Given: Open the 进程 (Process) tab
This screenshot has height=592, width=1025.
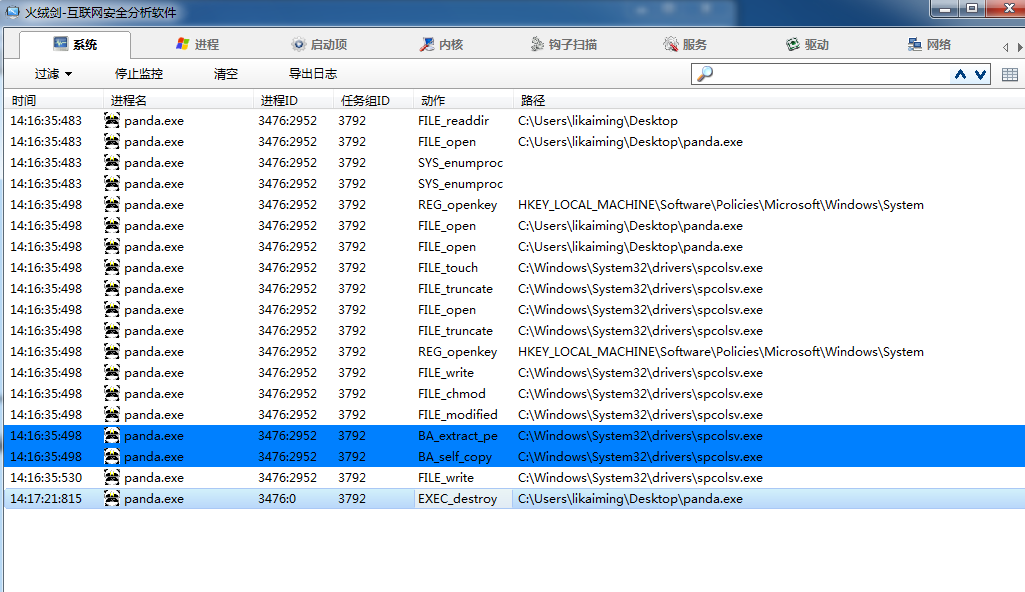Looking at the screenshot, I should (197, 45).
